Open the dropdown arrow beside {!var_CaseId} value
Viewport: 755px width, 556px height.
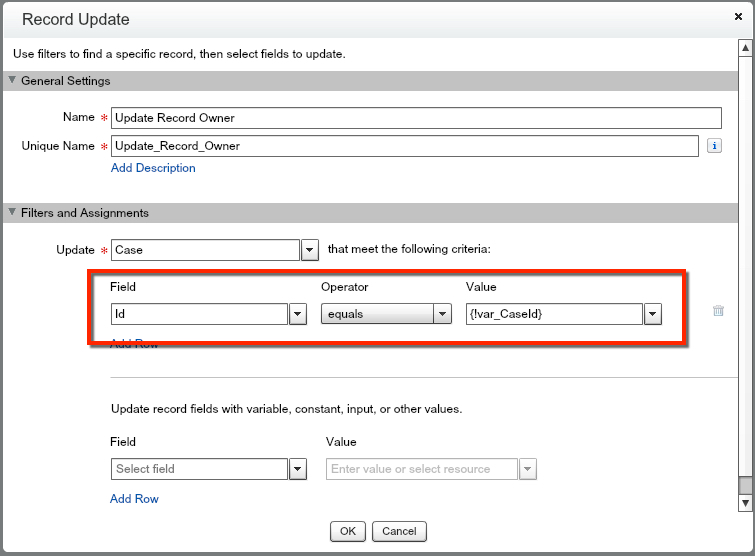pyautogui.click(x=653, y=314)
